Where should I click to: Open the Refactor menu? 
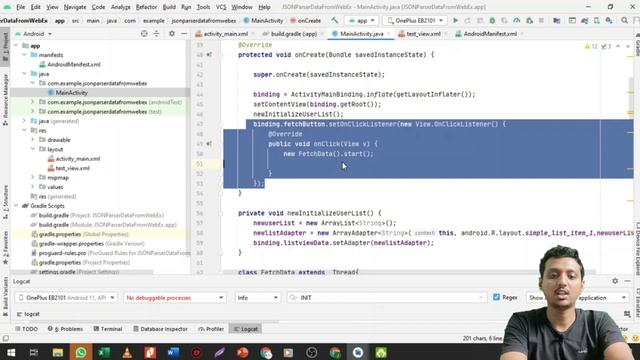[146, 7]
